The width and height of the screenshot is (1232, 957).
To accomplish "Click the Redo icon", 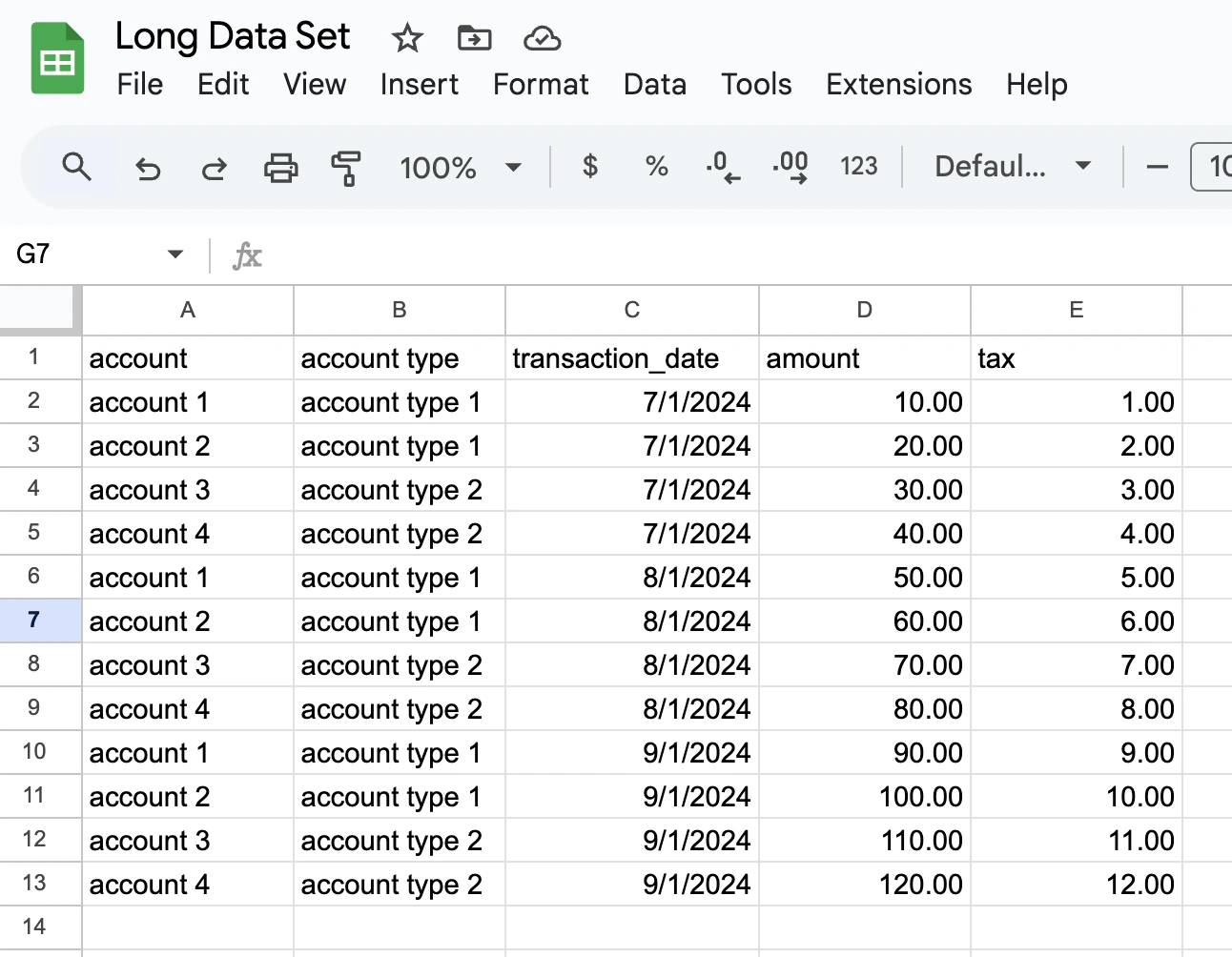I will pos(213,168).
